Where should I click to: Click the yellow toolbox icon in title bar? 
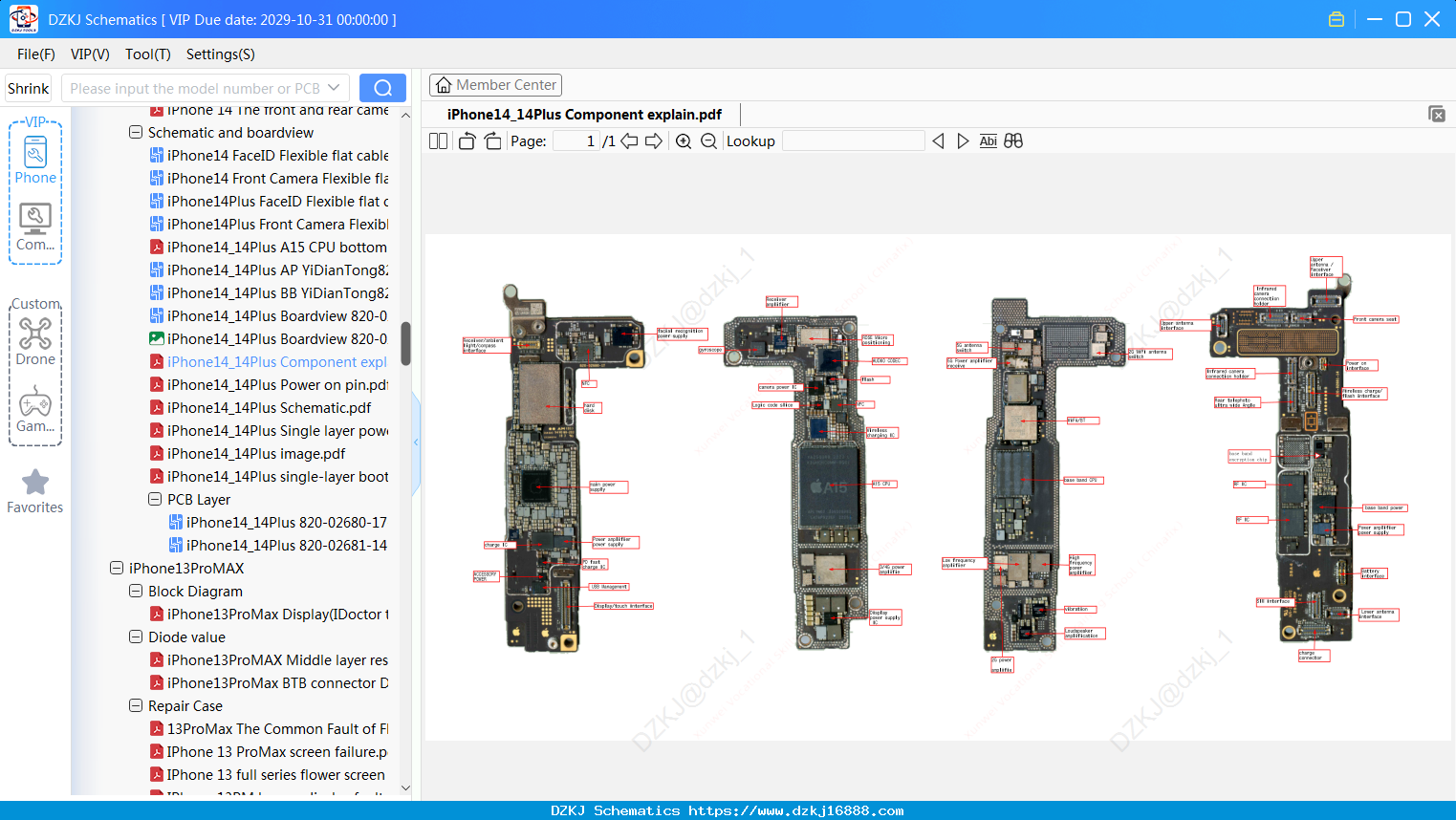[x=1336, y=19]
